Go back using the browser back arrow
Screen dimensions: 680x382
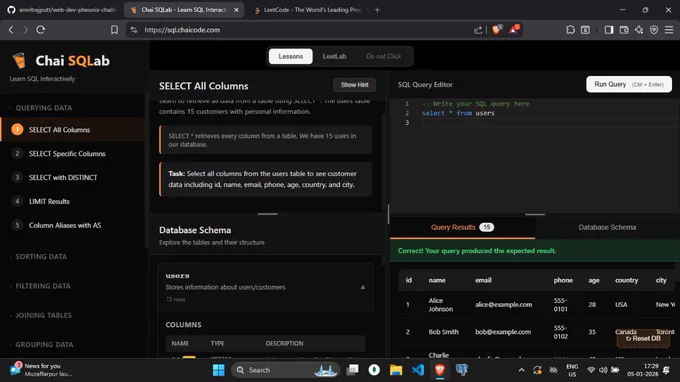coord(11,29)
